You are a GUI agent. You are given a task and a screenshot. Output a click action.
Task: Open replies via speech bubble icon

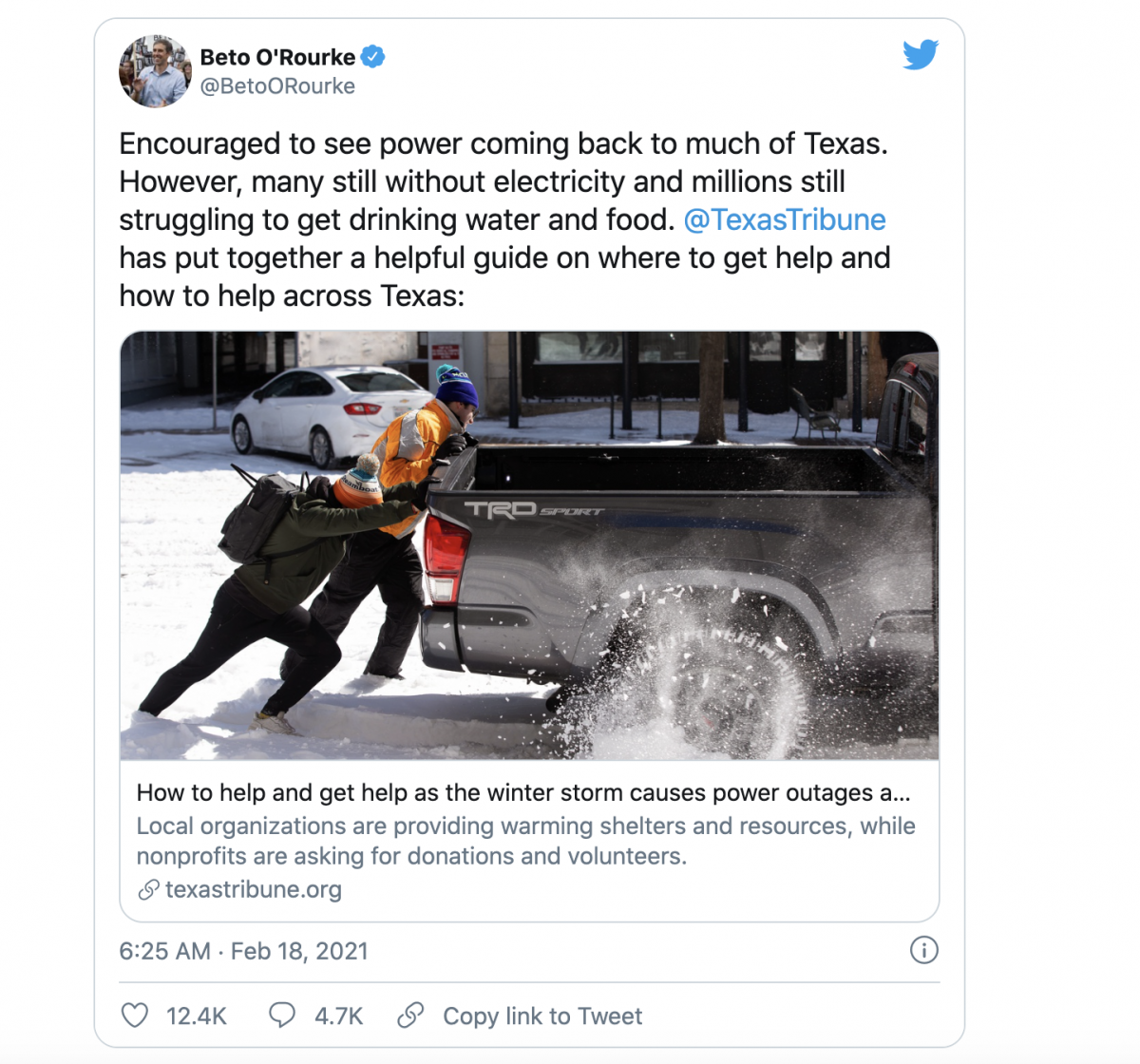click(x=282, y=1016)
